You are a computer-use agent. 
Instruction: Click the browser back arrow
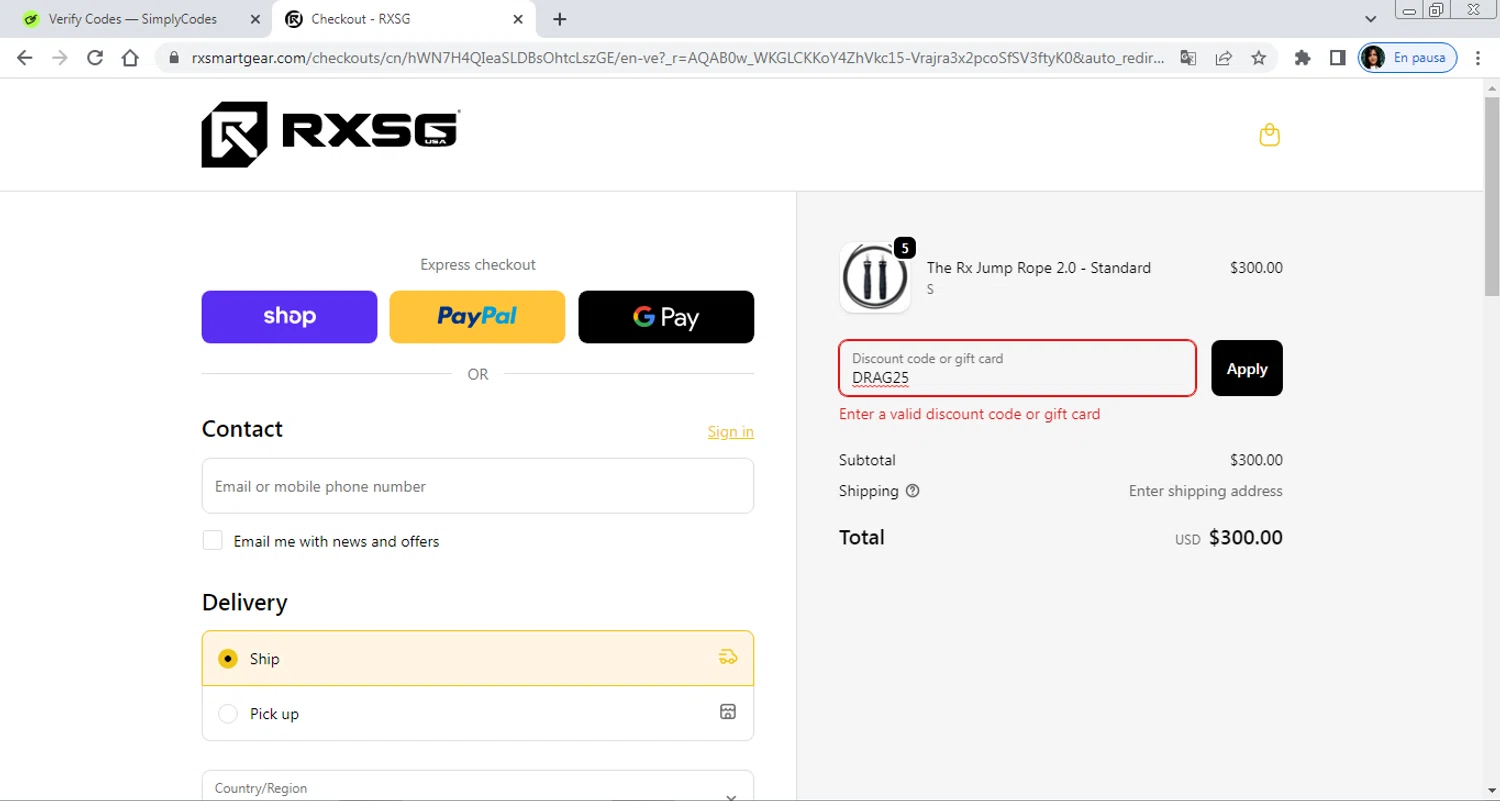[x=25, y=58]
